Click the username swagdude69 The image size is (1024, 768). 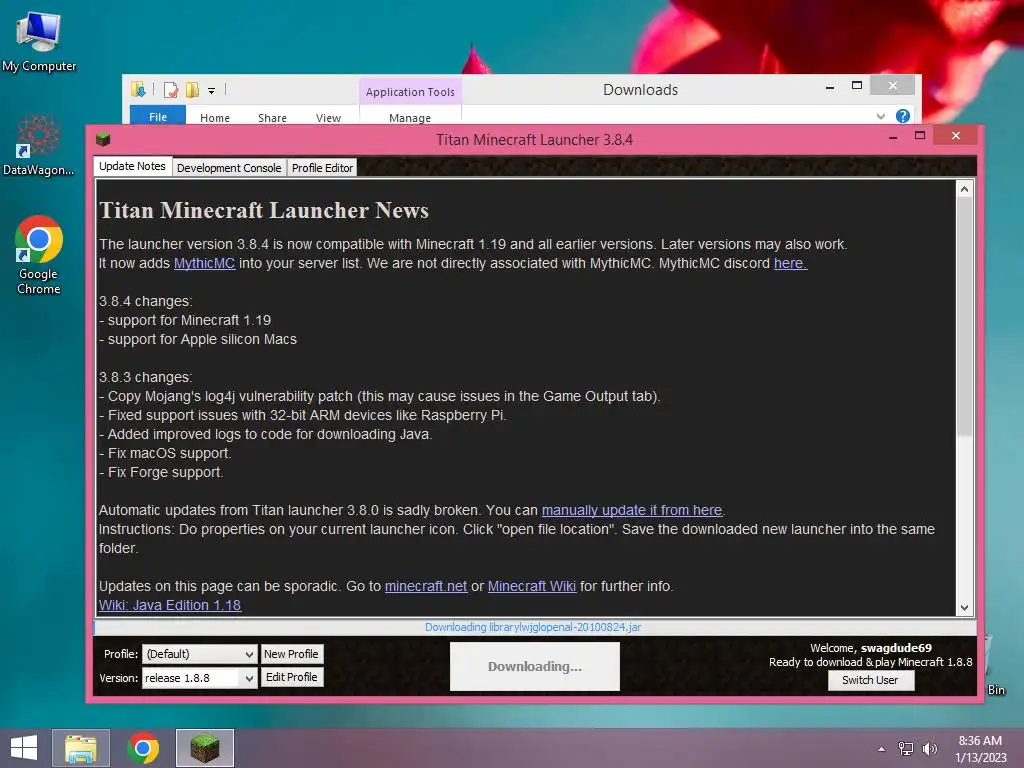tap(896, 648)
